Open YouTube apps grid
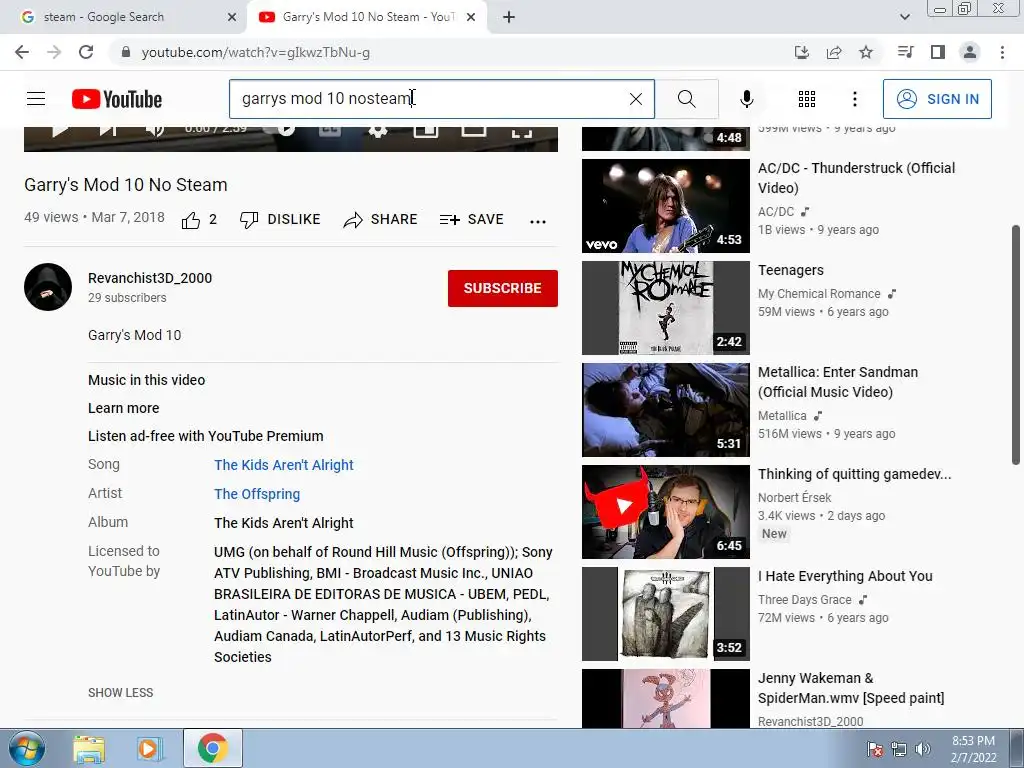 (807, 99)
